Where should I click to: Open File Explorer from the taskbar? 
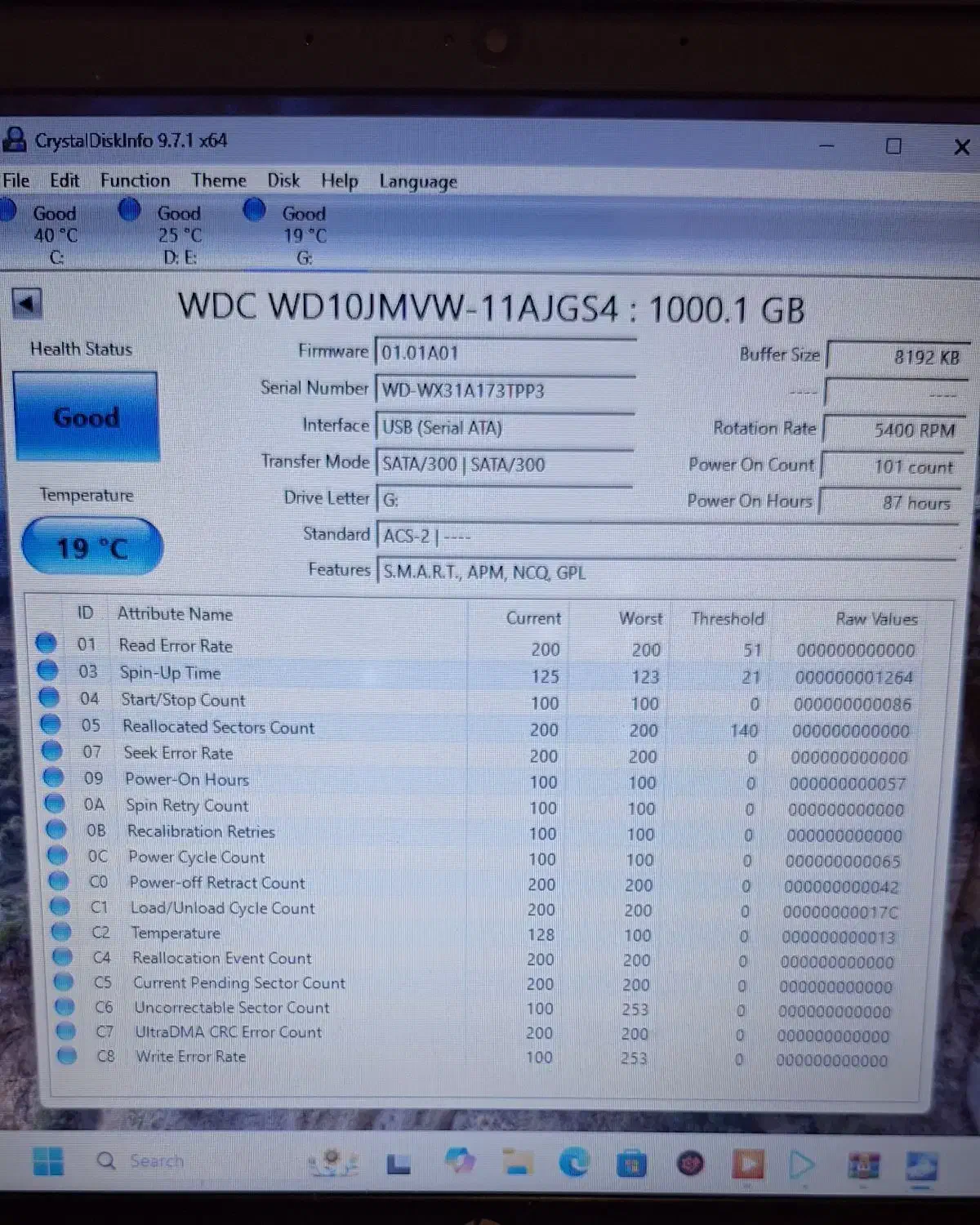[518, 1161]
